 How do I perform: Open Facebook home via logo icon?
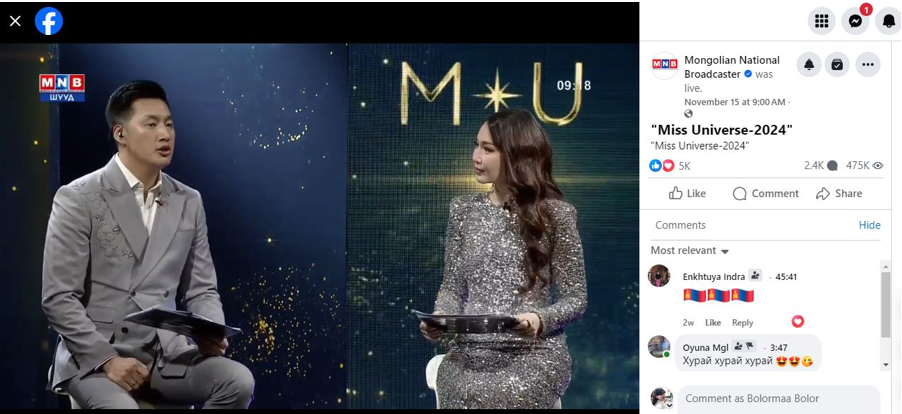tap(49, 21)
